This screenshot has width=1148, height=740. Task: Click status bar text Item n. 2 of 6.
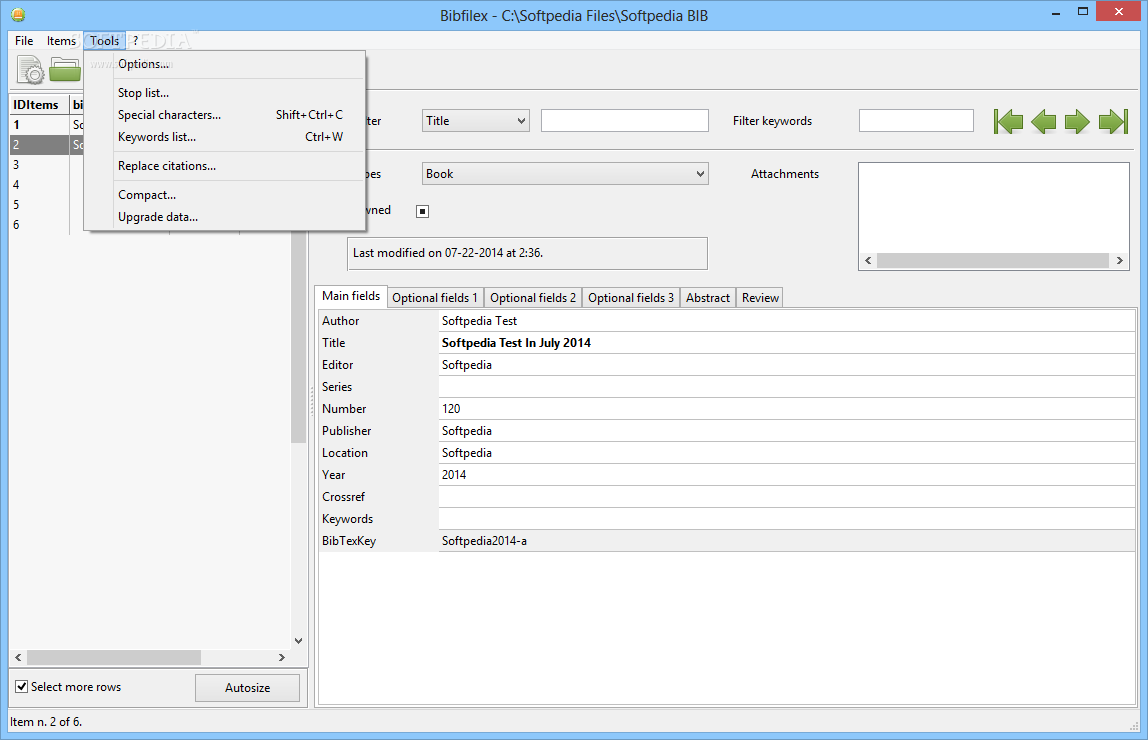[x=46, y=722]
